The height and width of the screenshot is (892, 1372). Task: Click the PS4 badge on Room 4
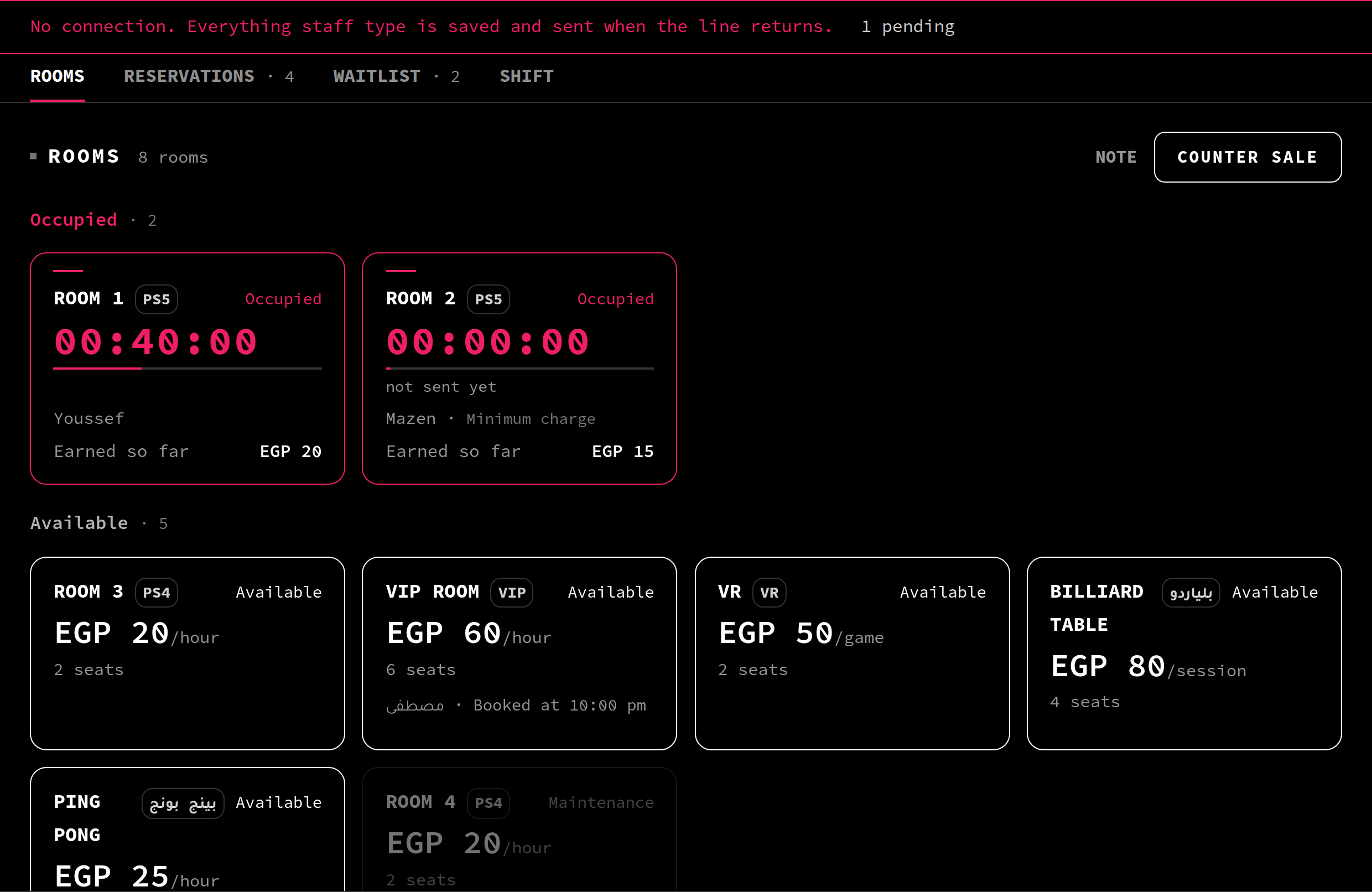pyautogui.click(x=488, y=802)
